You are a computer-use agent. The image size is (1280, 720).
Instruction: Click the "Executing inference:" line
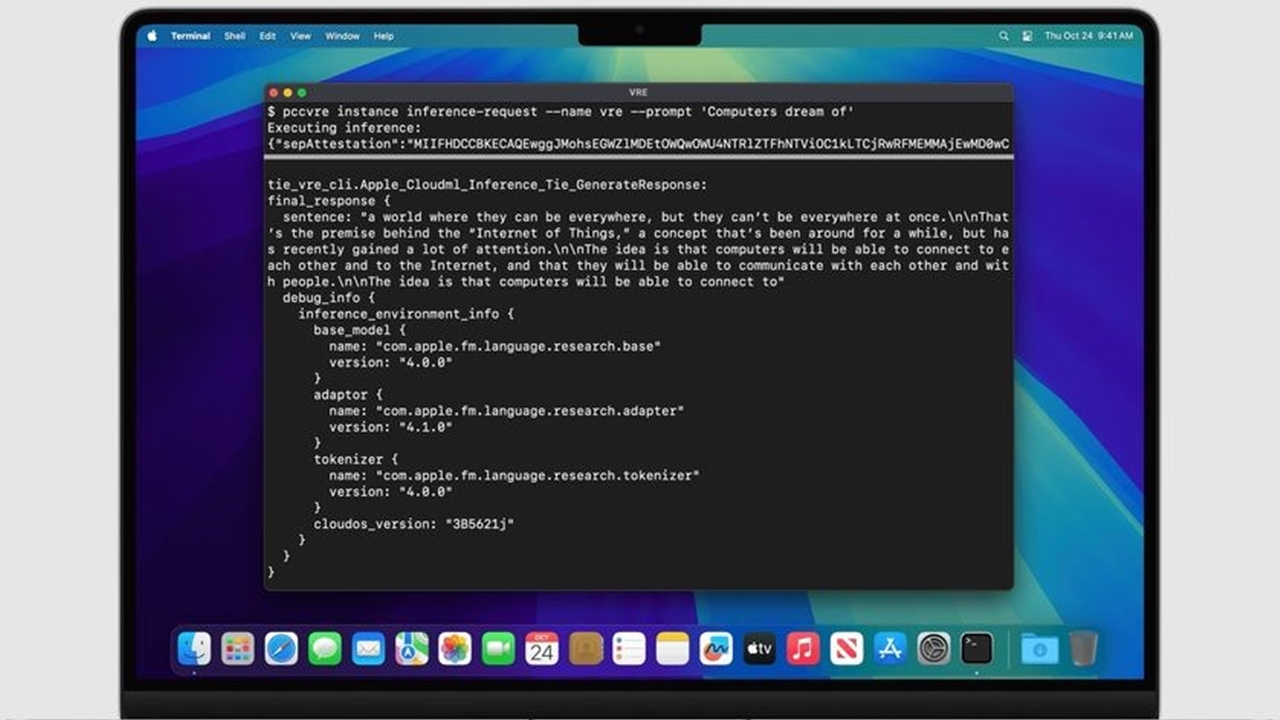[344, 128]
